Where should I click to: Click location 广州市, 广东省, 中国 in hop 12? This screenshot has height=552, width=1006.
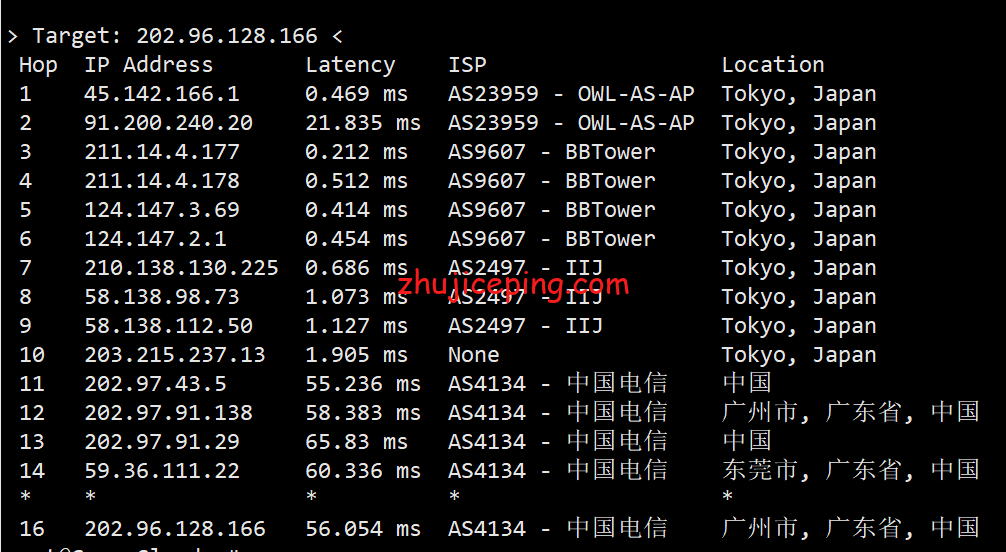(x=851, y=412)
